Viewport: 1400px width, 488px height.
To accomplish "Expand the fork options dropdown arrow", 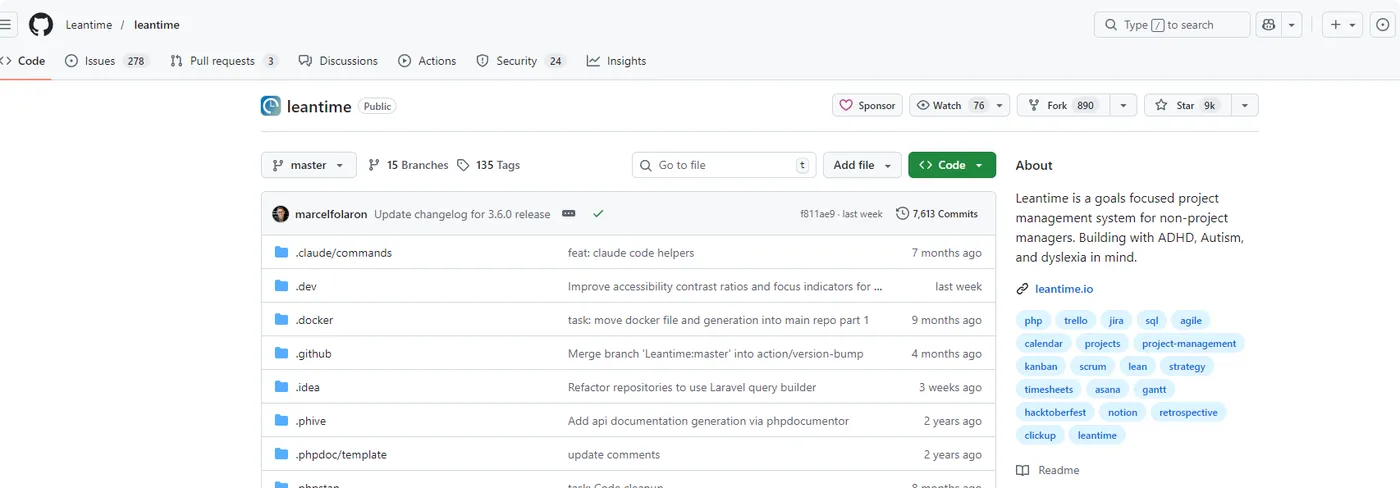I will (1123, 105).
